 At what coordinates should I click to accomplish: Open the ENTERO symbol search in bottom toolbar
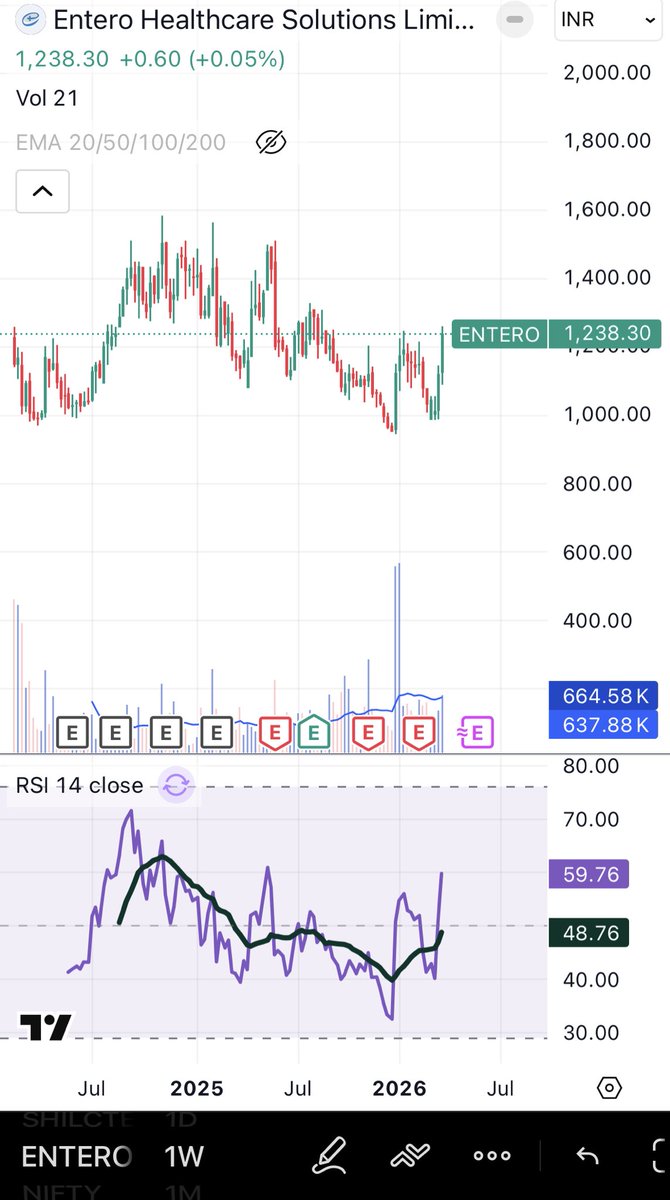tap(76, 1157)
